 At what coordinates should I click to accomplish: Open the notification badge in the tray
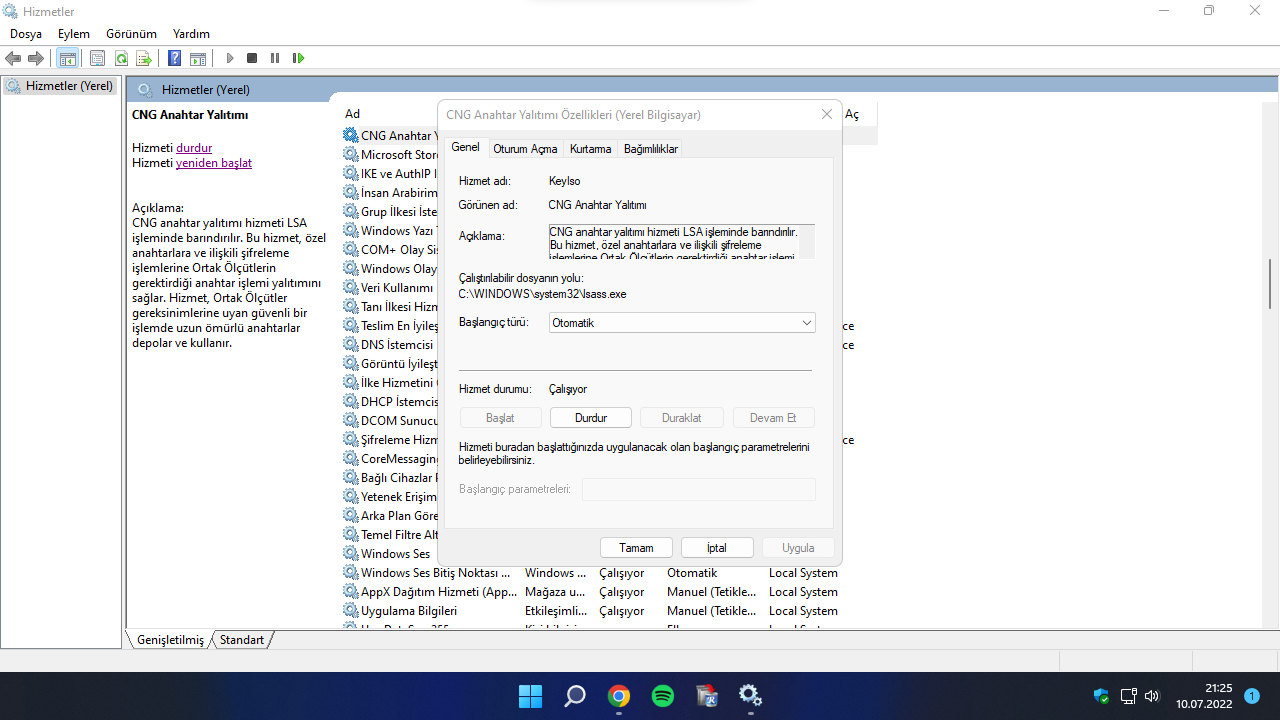click(1251, 696)
